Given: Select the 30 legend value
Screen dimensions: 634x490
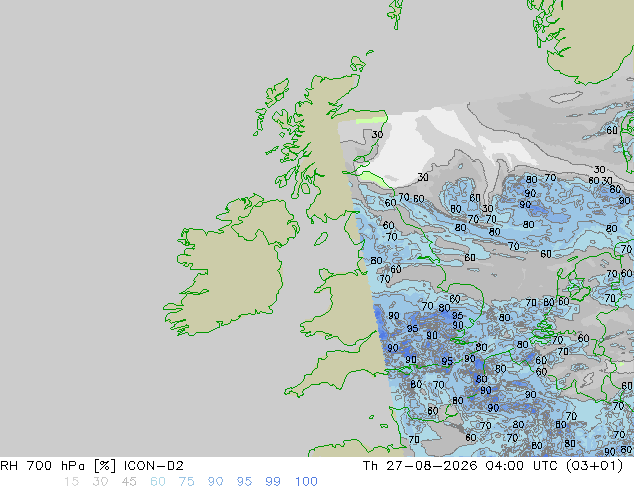Looking at the screenshot, I should tap(100, 482).
